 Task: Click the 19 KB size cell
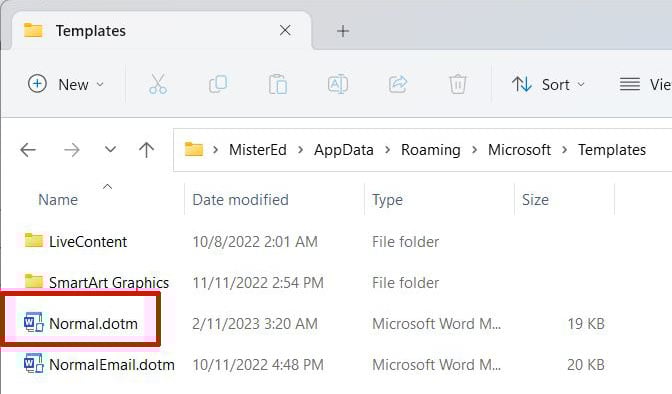click(586, 324)
